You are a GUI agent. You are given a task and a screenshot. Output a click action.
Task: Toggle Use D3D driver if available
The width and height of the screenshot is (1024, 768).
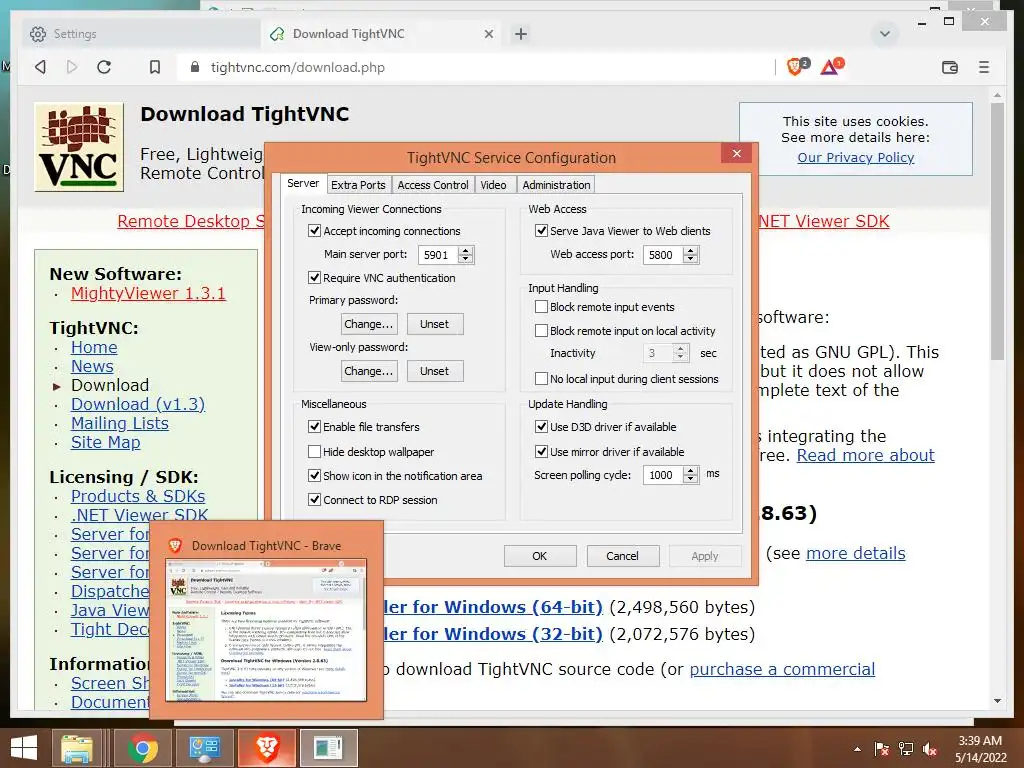541,426
